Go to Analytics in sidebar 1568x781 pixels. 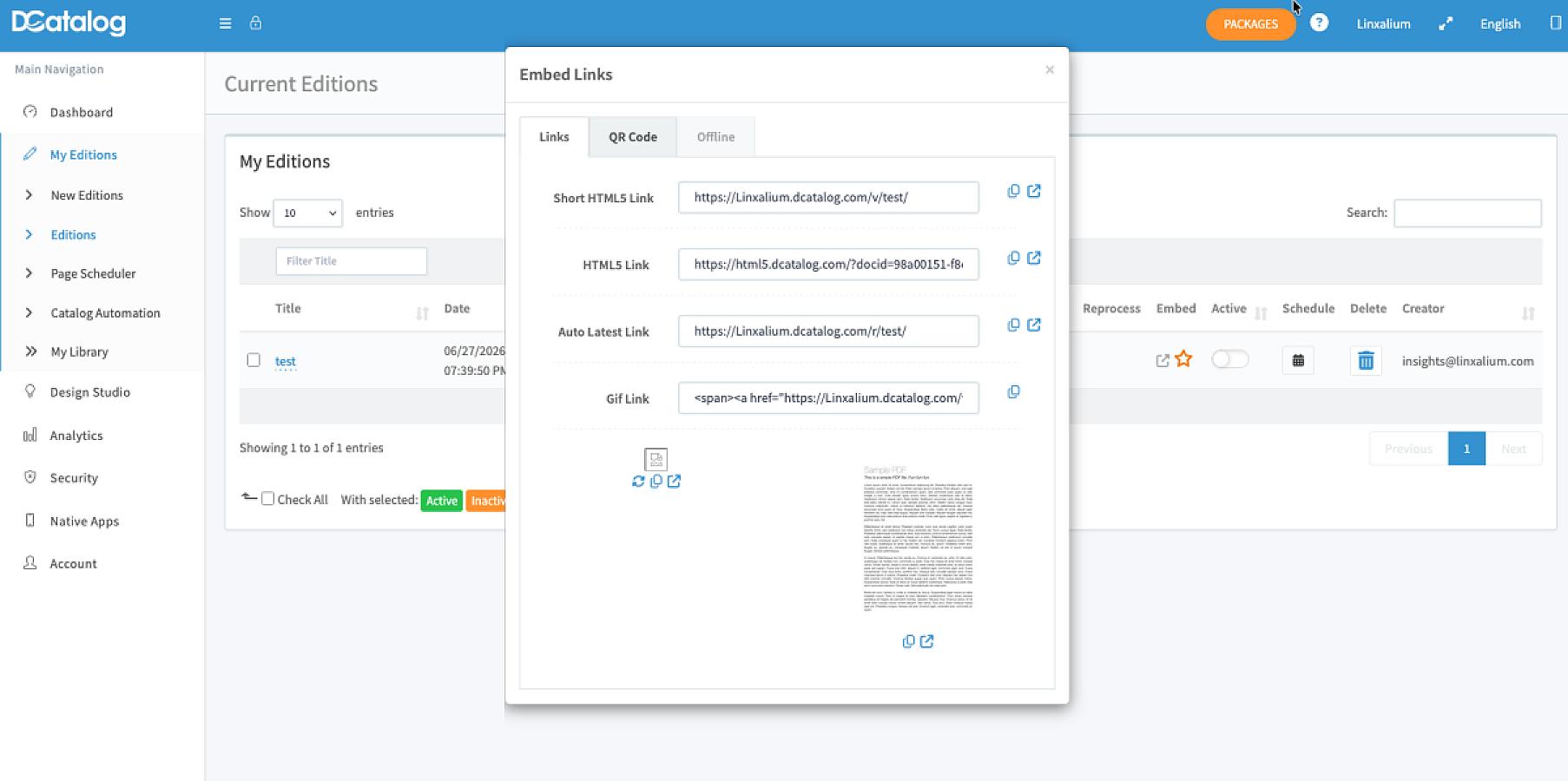(x=76, y=436)
